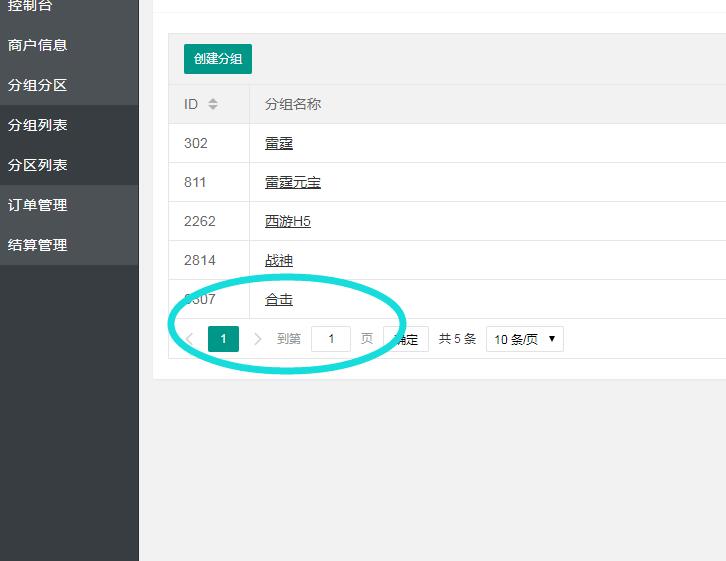Click the 创建分组 button
The width and height of the screenshot is (726, 561).
[x=218, y=59]
